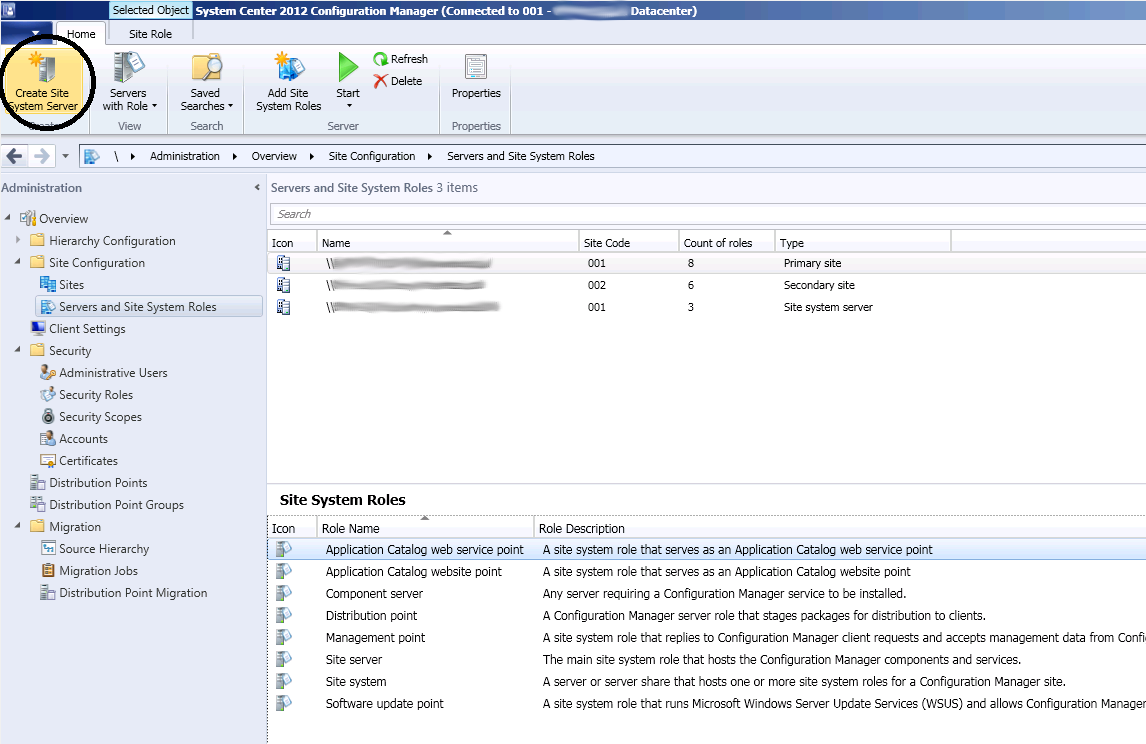Screen dimensions: 1146x744
Task: Click Add Site System Roles icon
Action: click(289, 67)
